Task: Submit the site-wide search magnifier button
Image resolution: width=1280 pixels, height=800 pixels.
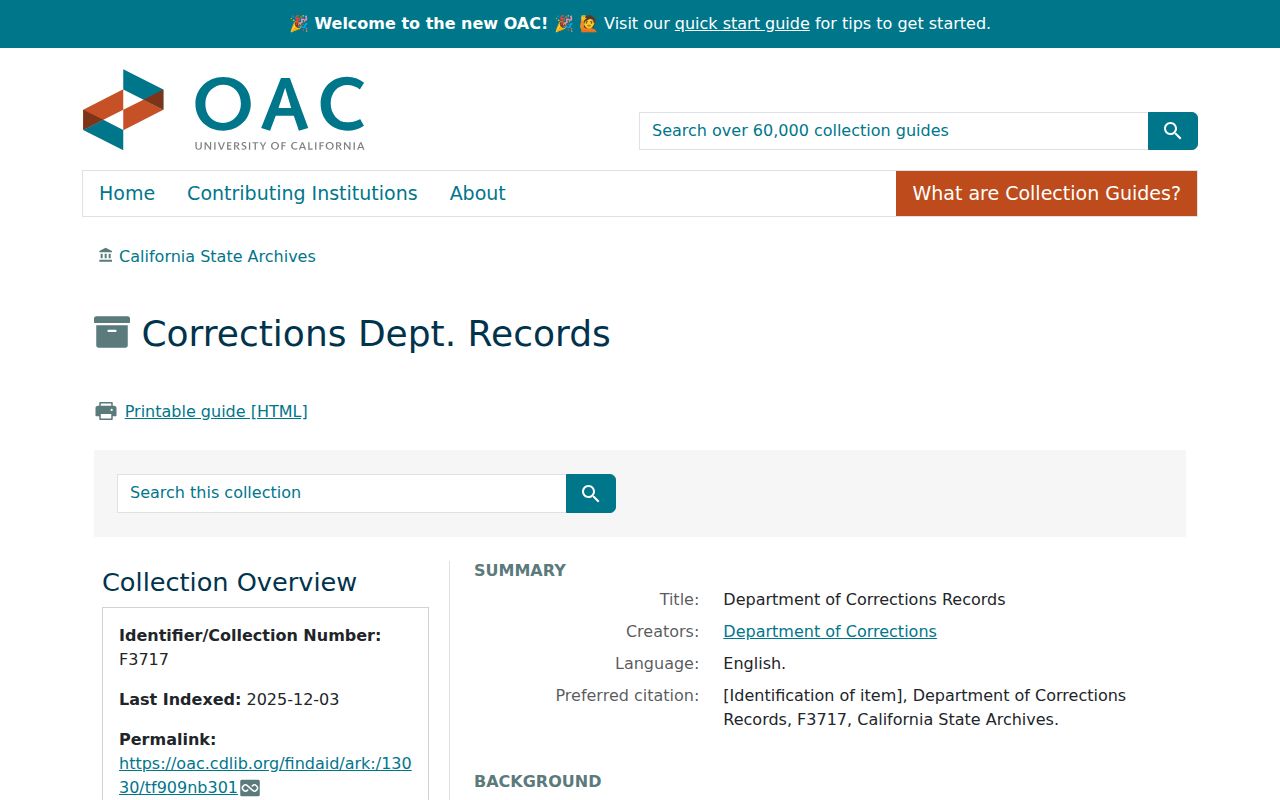Action: coord(1173,131)
